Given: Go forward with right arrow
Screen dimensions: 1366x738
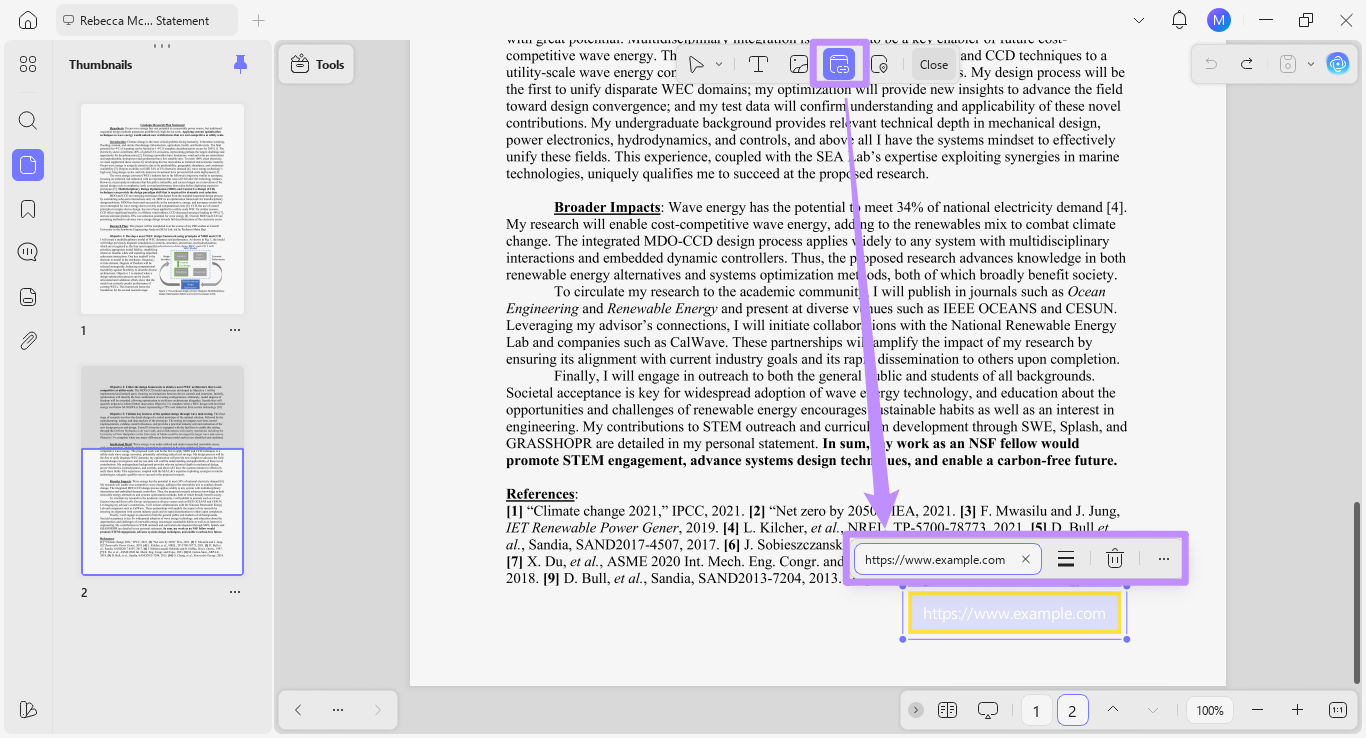Looking at the screenshot, I should [377, 709].
